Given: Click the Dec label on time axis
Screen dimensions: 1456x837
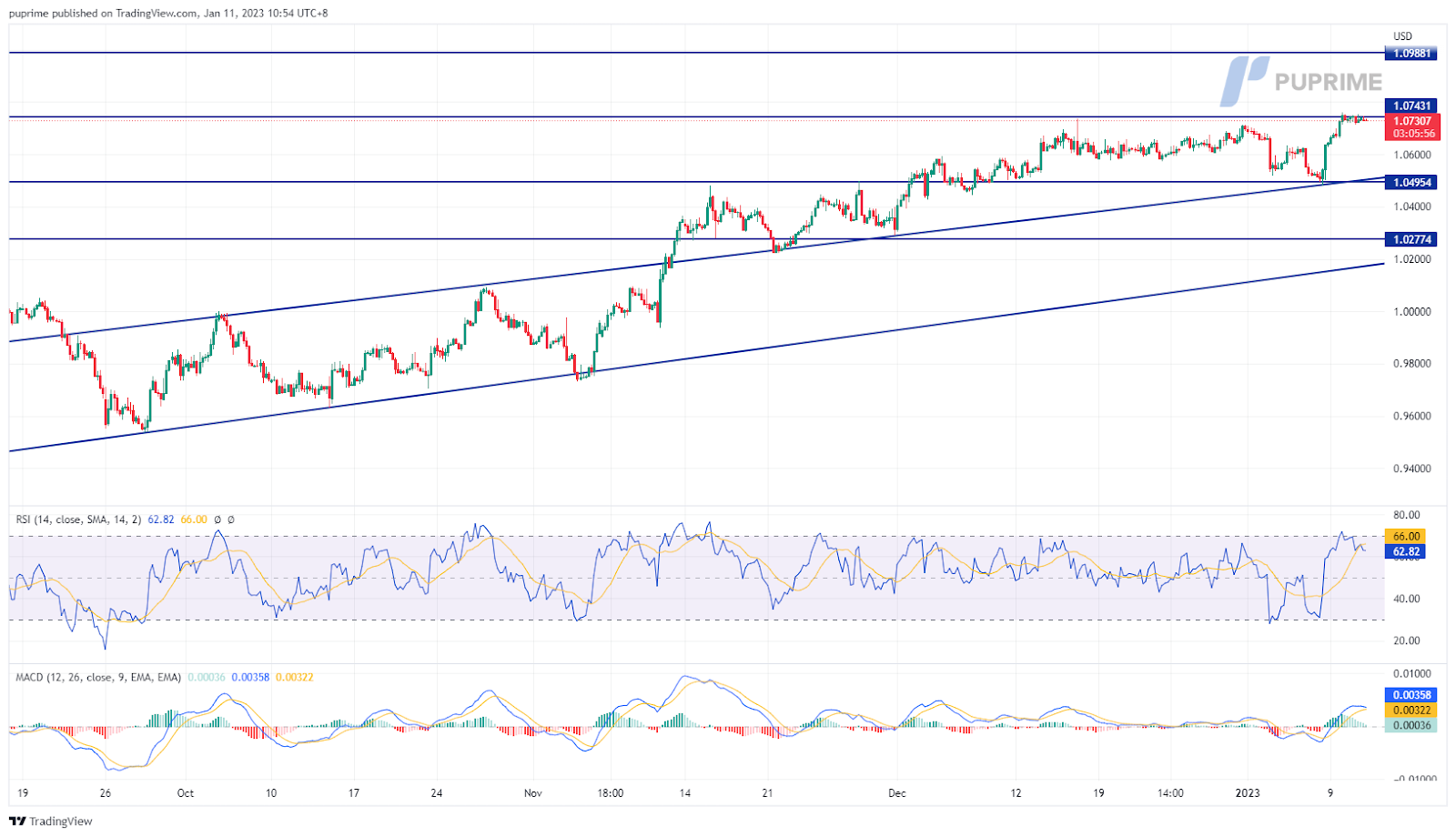Looking at the screenshot, I should point(897,793).
